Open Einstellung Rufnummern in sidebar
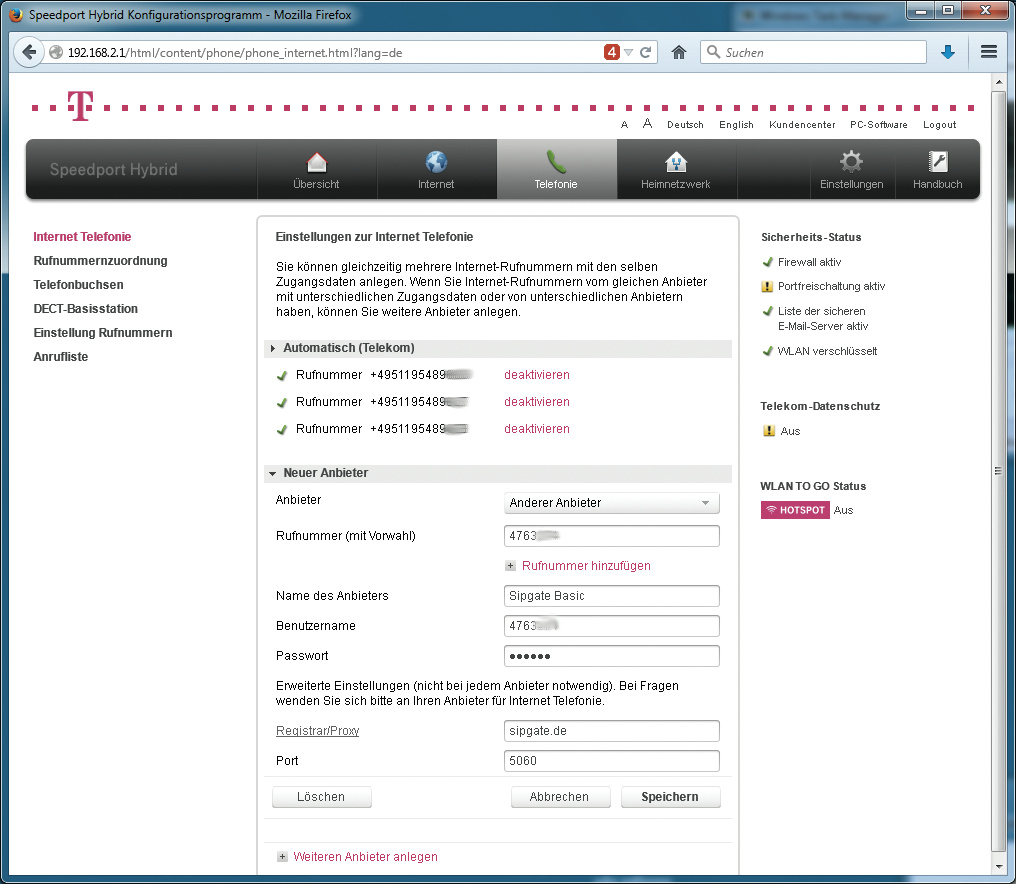Screen dimensions: 1016x884 click(x=103, y=332)
